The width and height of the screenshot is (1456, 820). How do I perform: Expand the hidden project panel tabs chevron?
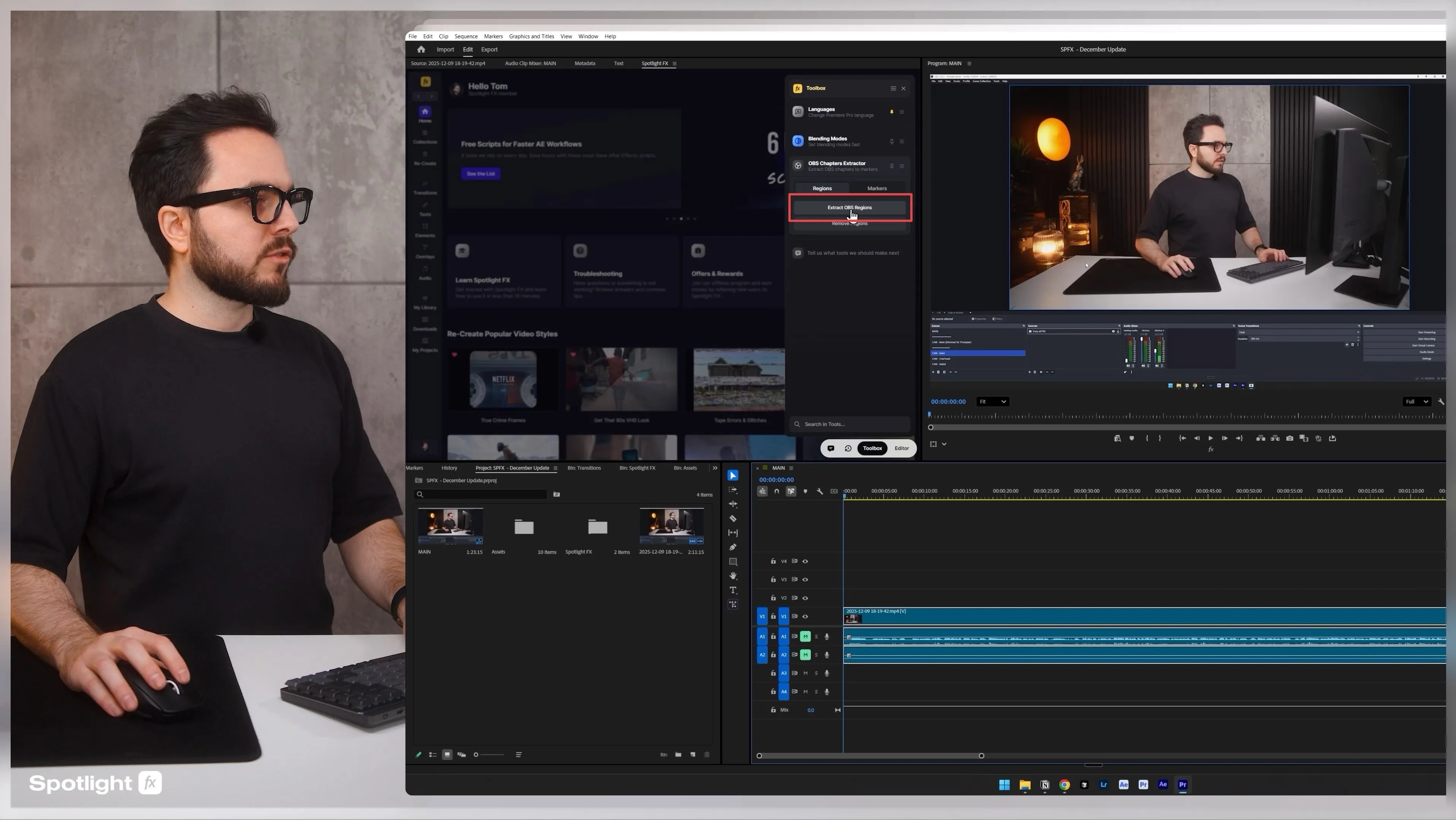(x=714, y=468)
